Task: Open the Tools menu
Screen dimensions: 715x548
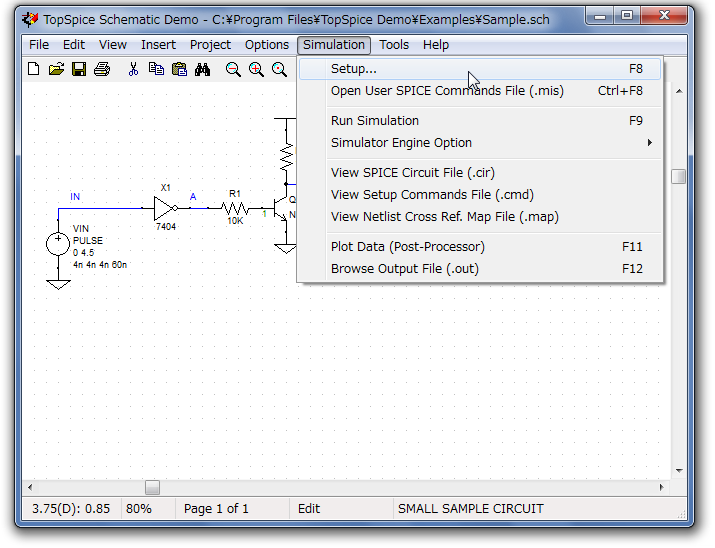Action: coord(394,45)
